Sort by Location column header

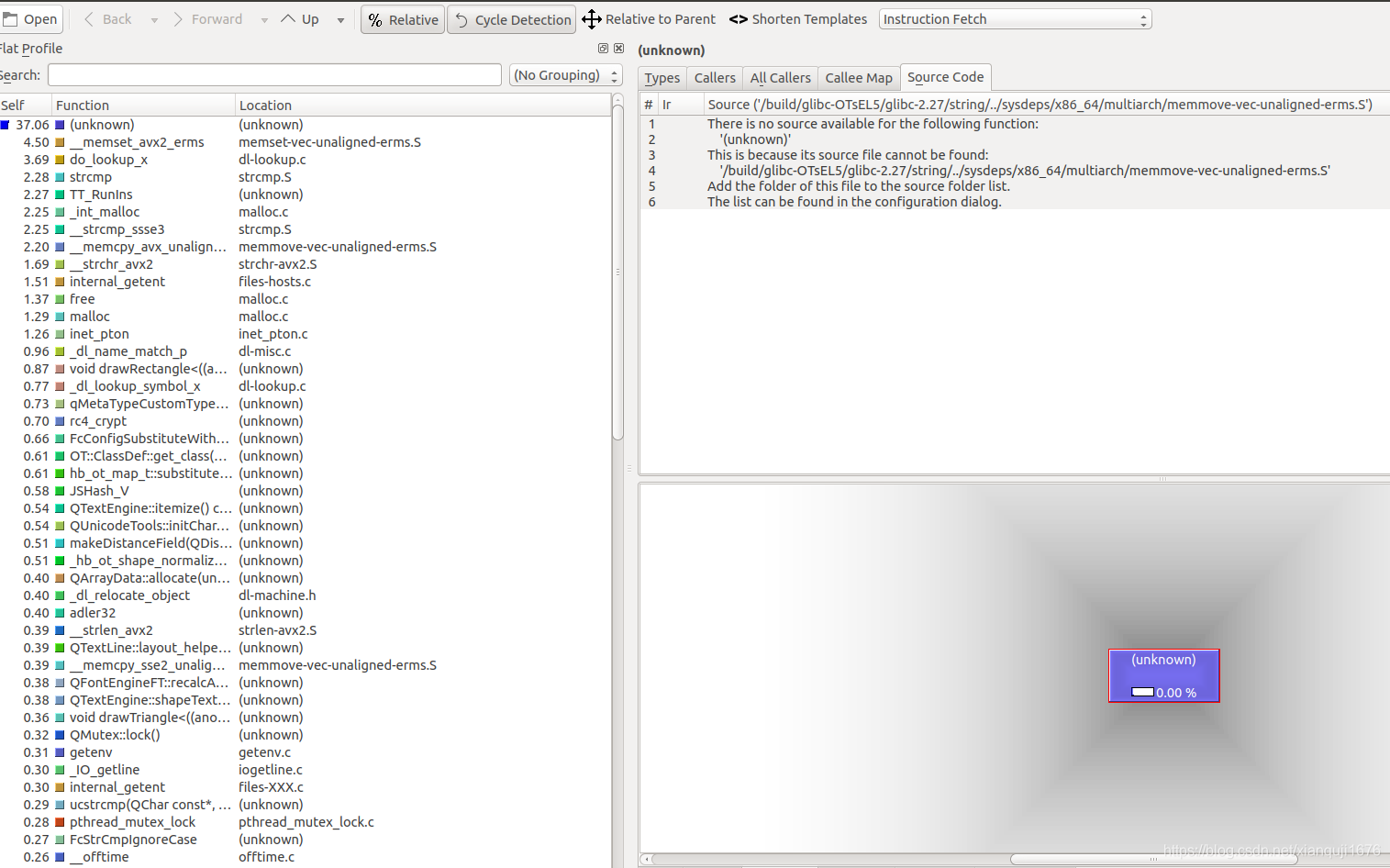tap(422, 106)
